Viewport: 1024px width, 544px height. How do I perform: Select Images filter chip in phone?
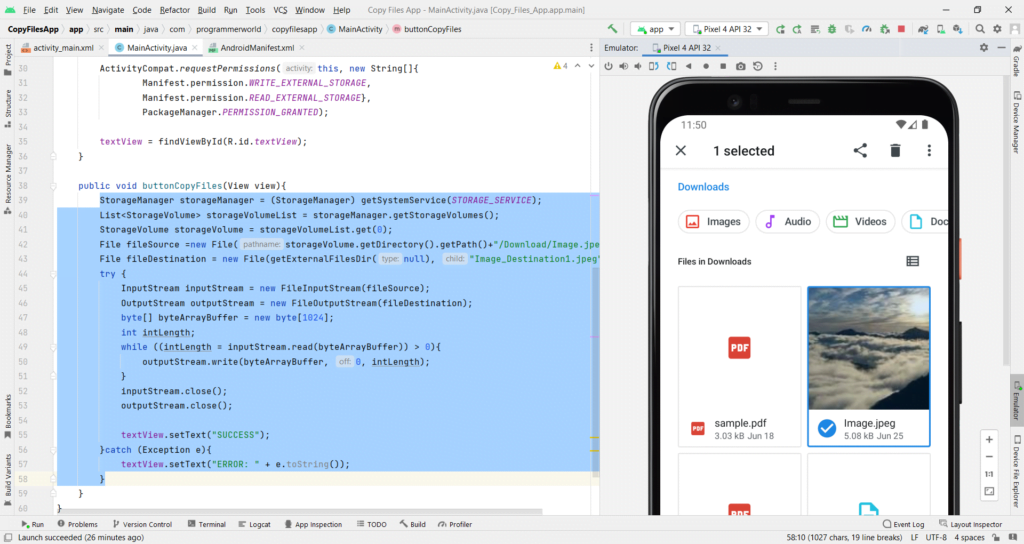(x=713, y=221)
